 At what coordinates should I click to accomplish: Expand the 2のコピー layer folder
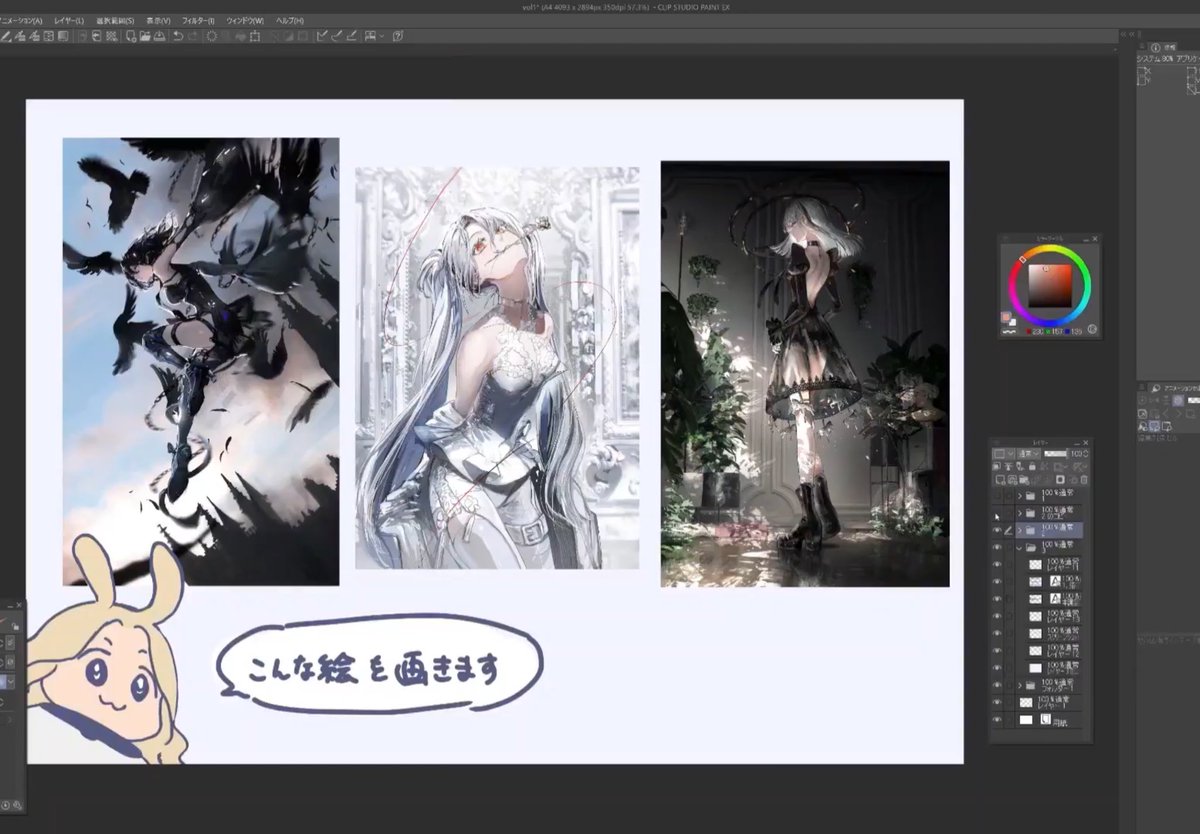(1020, 513)
